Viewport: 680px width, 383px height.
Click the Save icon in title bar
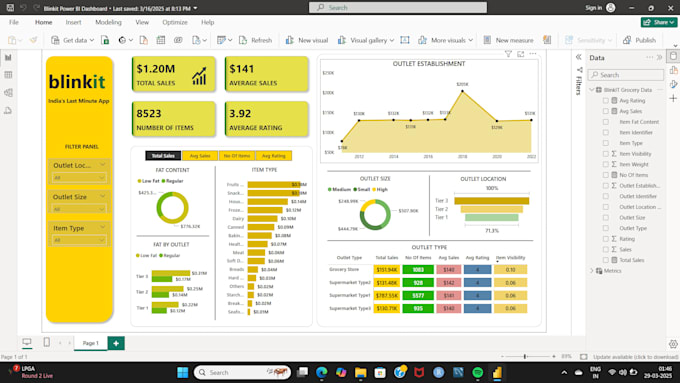coord(10,8)
